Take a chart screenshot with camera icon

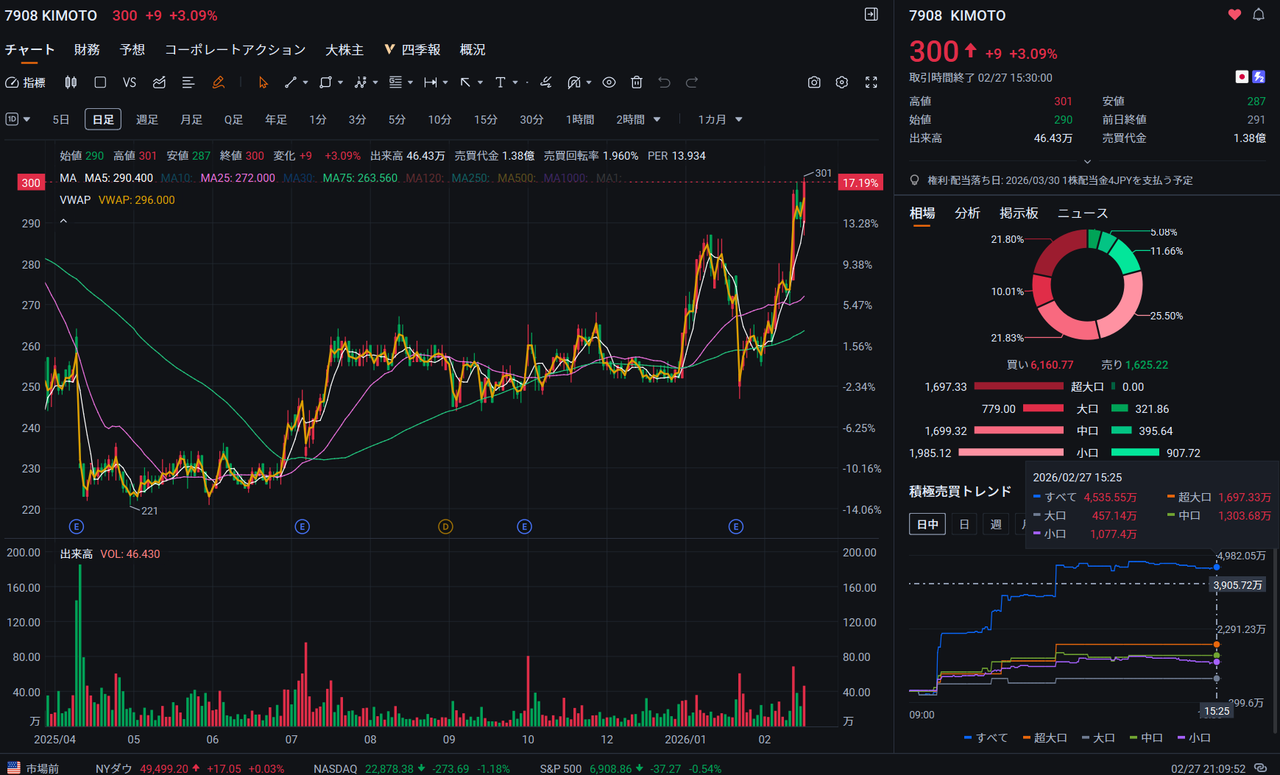pyautogui.click(x=814, y=82)
